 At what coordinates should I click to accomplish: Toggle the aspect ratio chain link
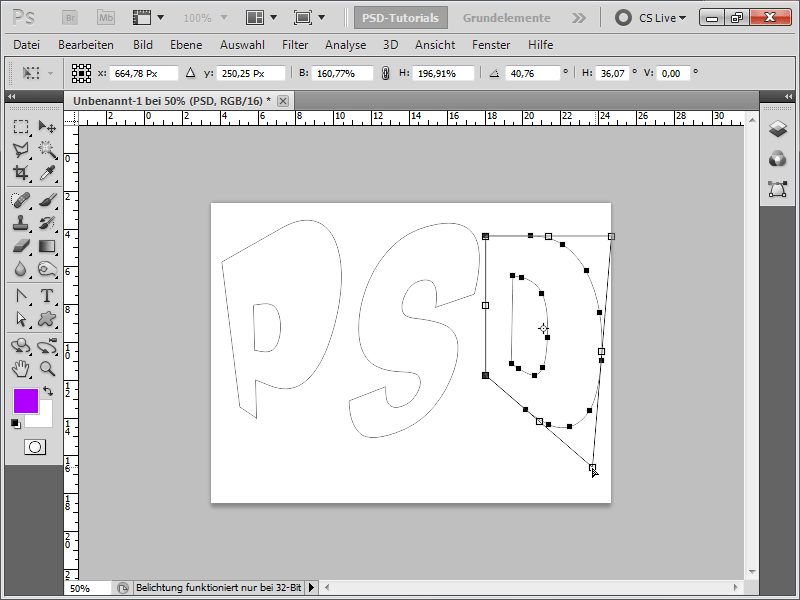tap(386, 73)
